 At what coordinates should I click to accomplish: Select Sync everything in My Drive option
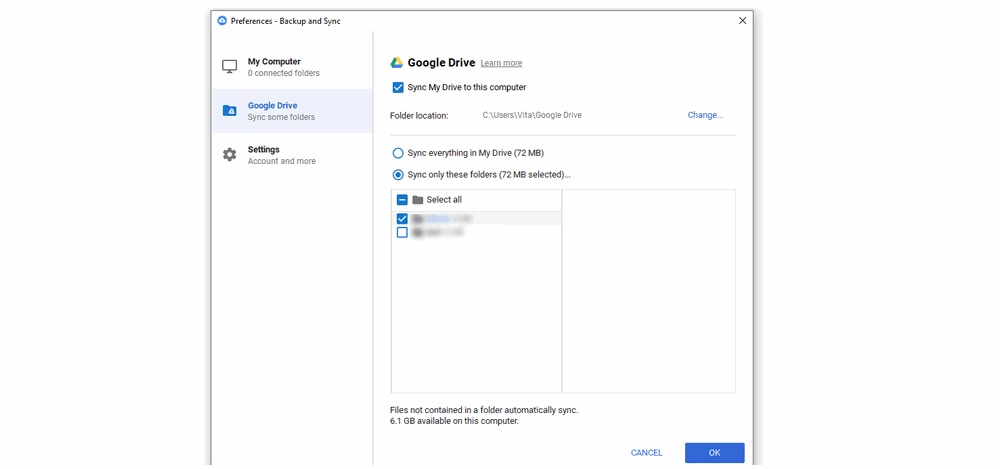[398, 153]
